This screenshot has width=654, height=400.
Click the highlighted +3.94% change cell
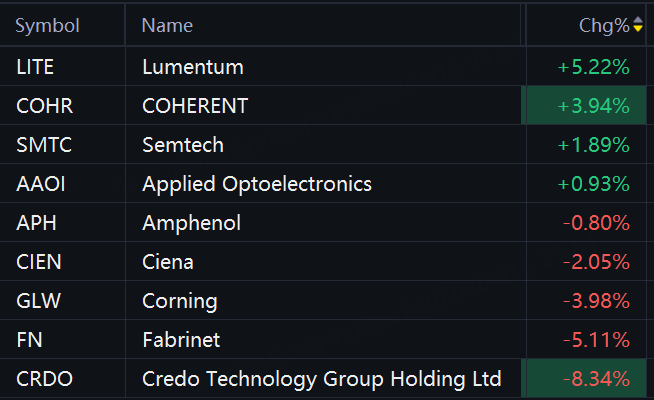point(584,106)
